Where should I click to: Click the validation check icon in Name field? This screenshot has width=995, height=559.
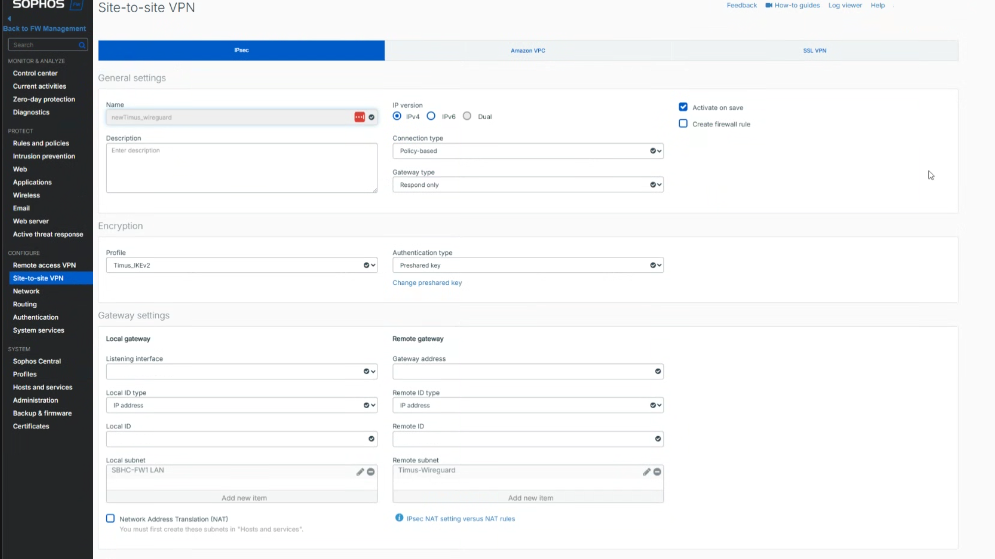[x=372, y=117]
